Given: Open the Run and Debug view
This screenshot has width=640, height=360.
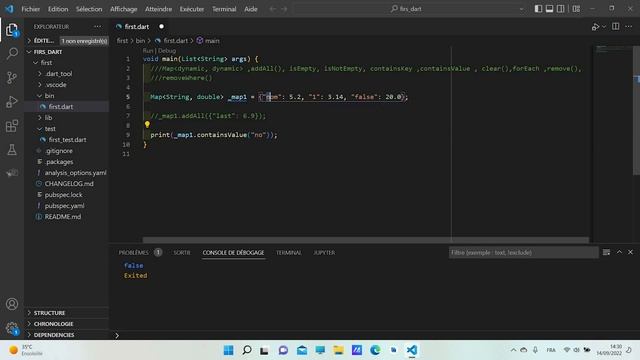Looking at the screenshot, I should click(12, 102).
